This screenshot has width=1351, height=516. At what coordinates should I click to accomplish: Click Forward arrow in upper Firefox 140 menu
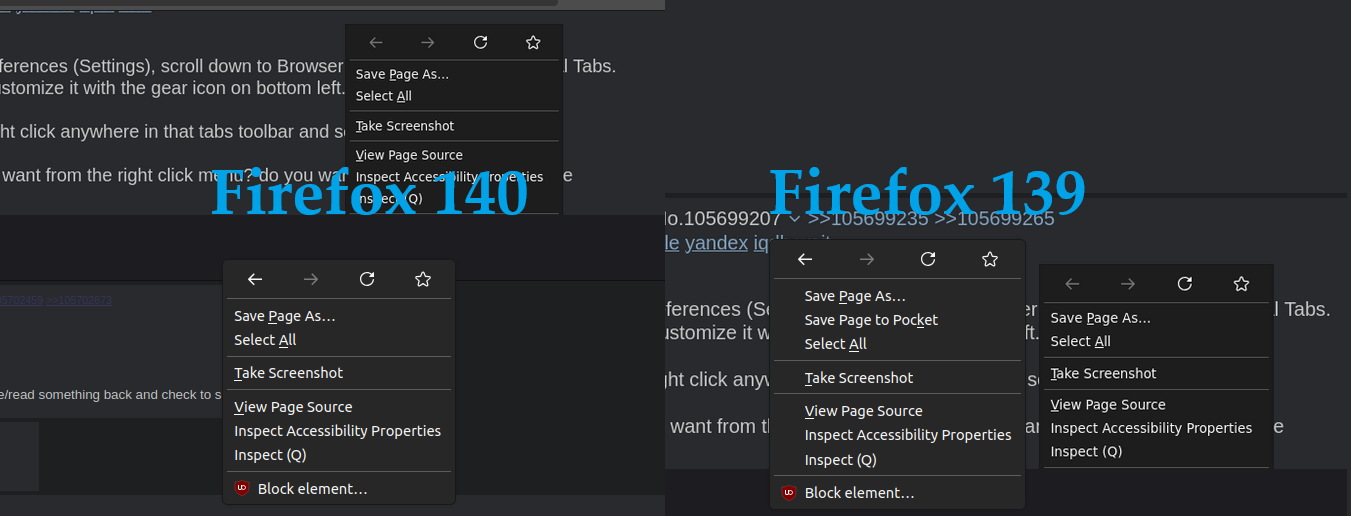(428, 42)
